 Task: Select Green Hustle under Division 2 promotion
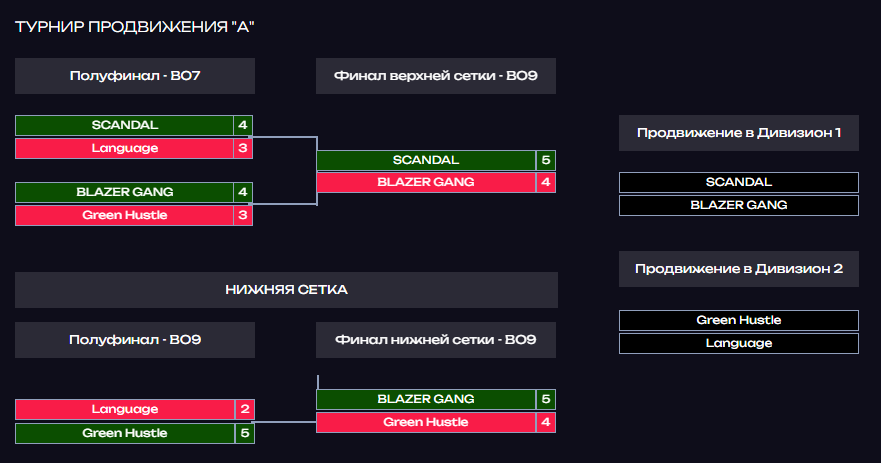pos(739,320)
